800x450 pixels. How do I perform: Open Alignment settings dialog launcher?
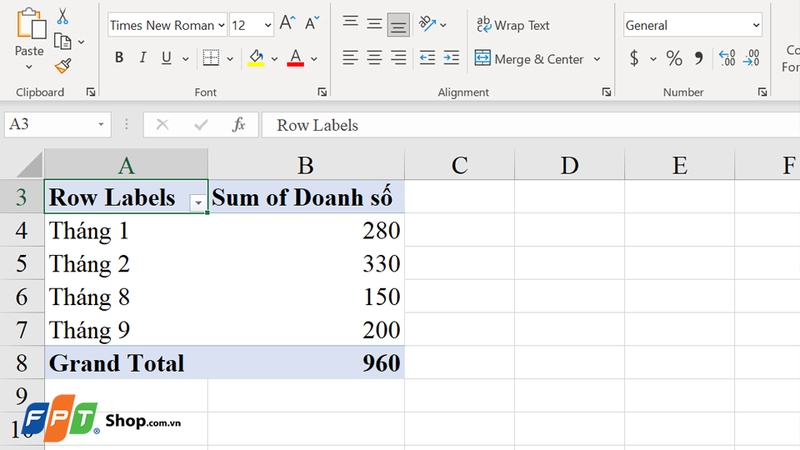coord(606,92)
